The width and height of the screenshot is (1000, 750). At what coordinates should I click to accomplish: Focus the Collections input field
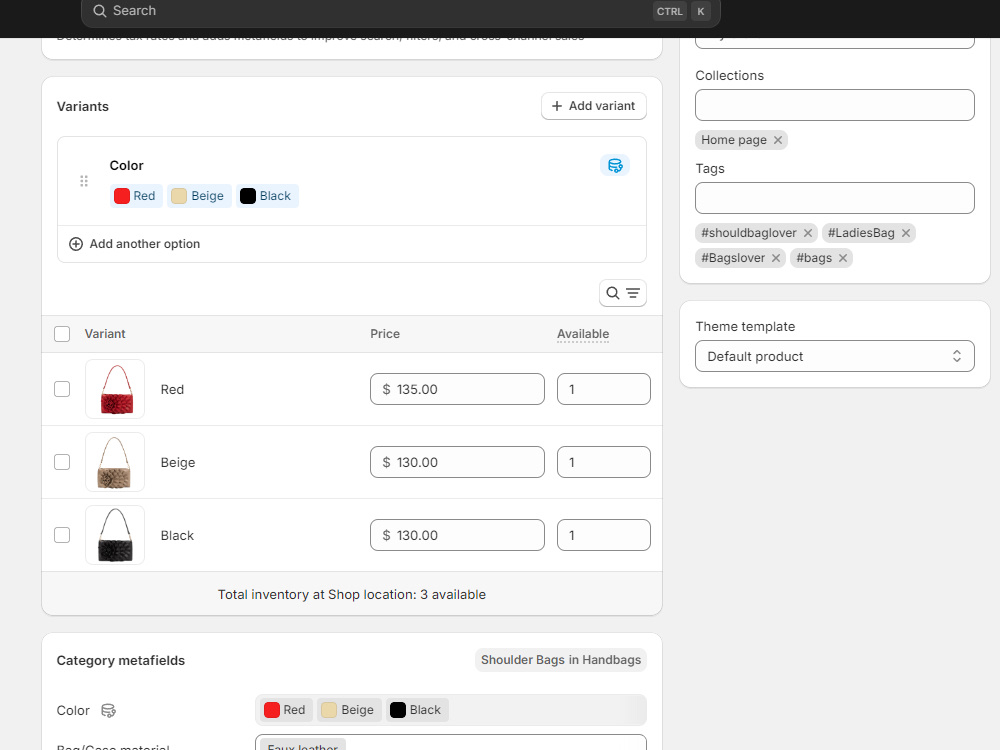point(834,105)
